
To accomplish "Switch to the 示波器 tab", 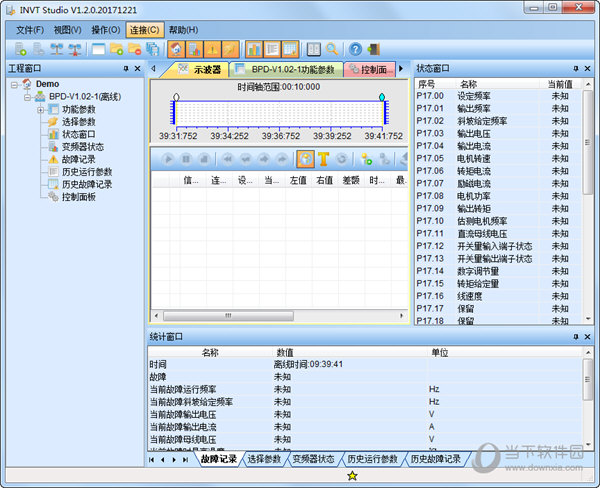I will [200, 69].
